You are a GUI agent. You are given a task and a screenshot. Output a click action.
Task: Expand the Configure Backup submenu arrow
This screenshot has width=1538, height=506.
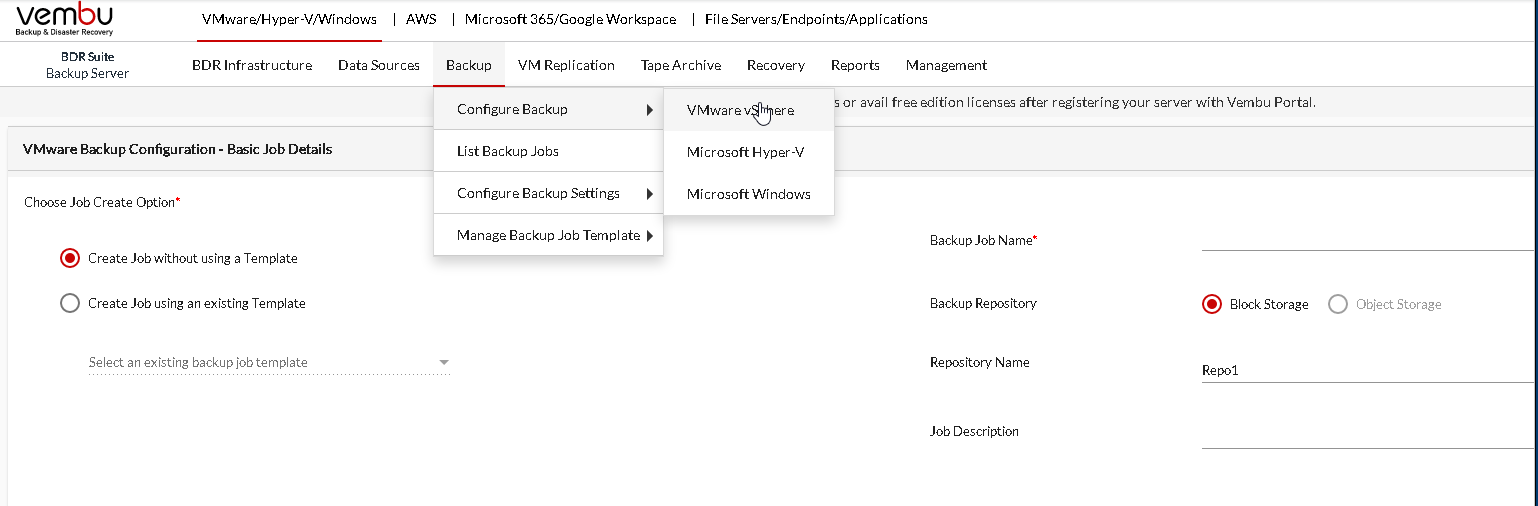coord(650,109)
